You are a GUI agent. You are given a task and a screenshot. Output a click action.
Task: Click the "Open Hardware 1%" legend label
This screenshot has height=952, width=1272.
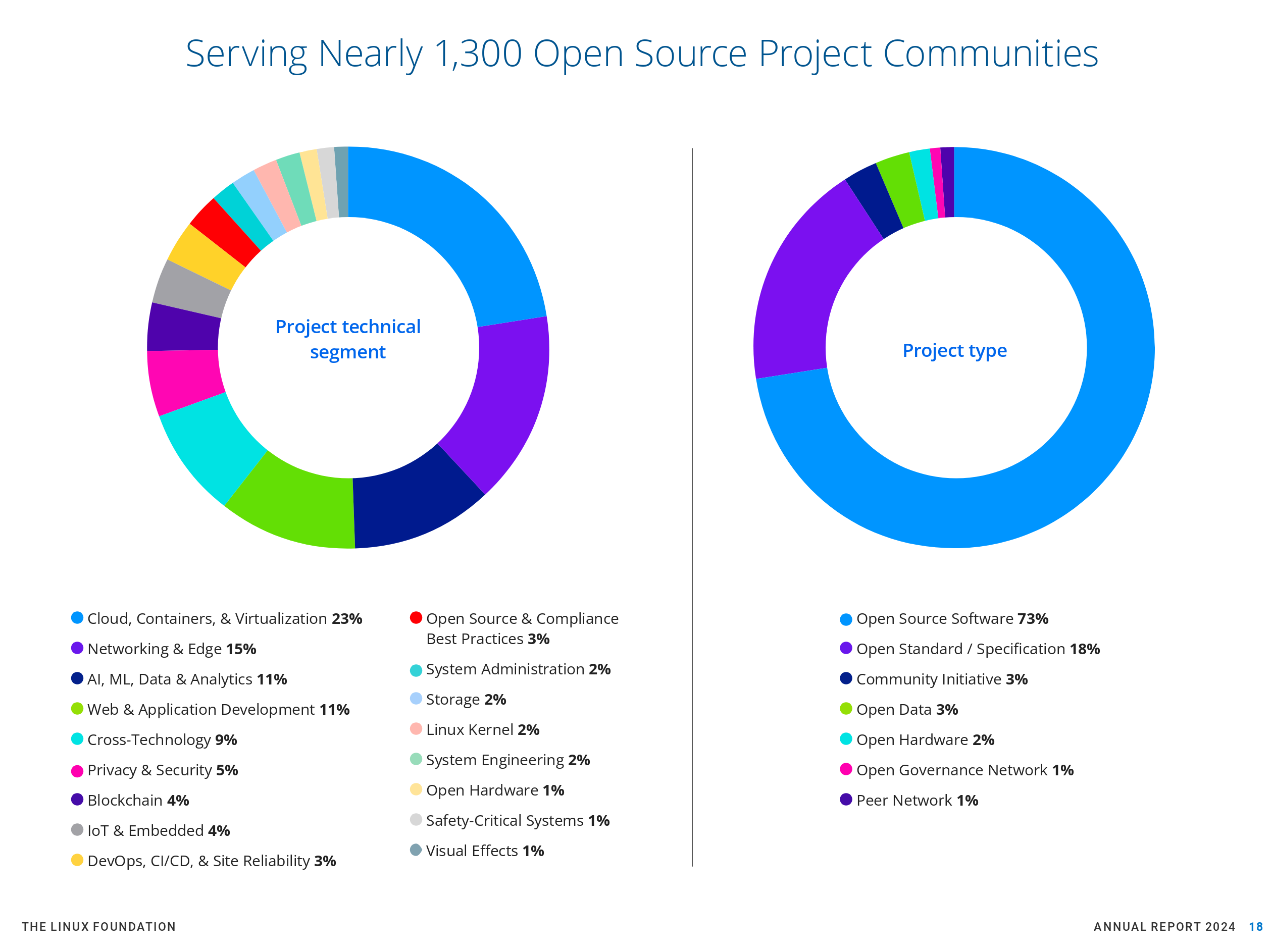pos(495,790)
